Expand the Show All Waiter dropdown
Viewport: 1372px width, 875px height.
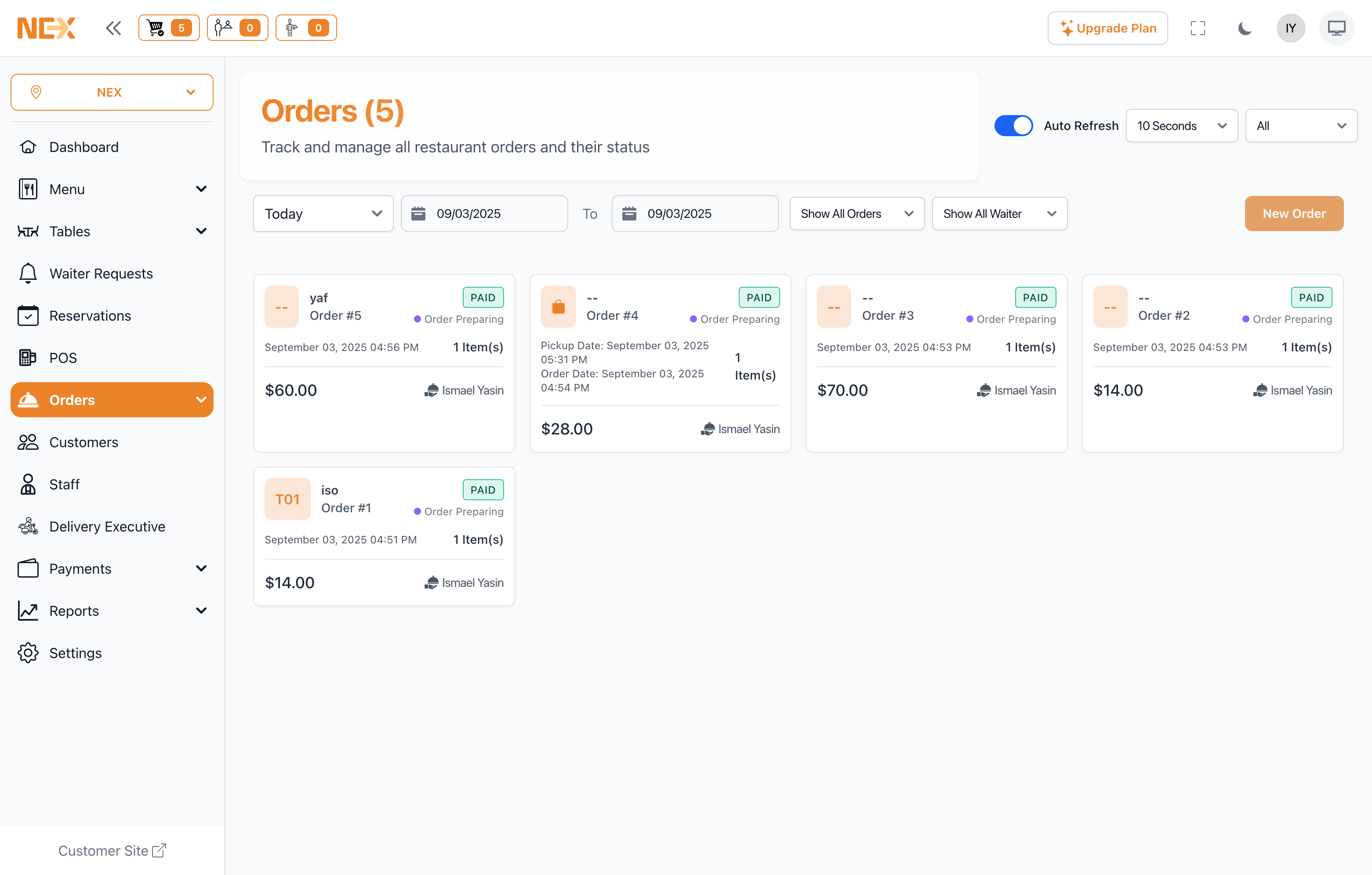tap(999, 213)
